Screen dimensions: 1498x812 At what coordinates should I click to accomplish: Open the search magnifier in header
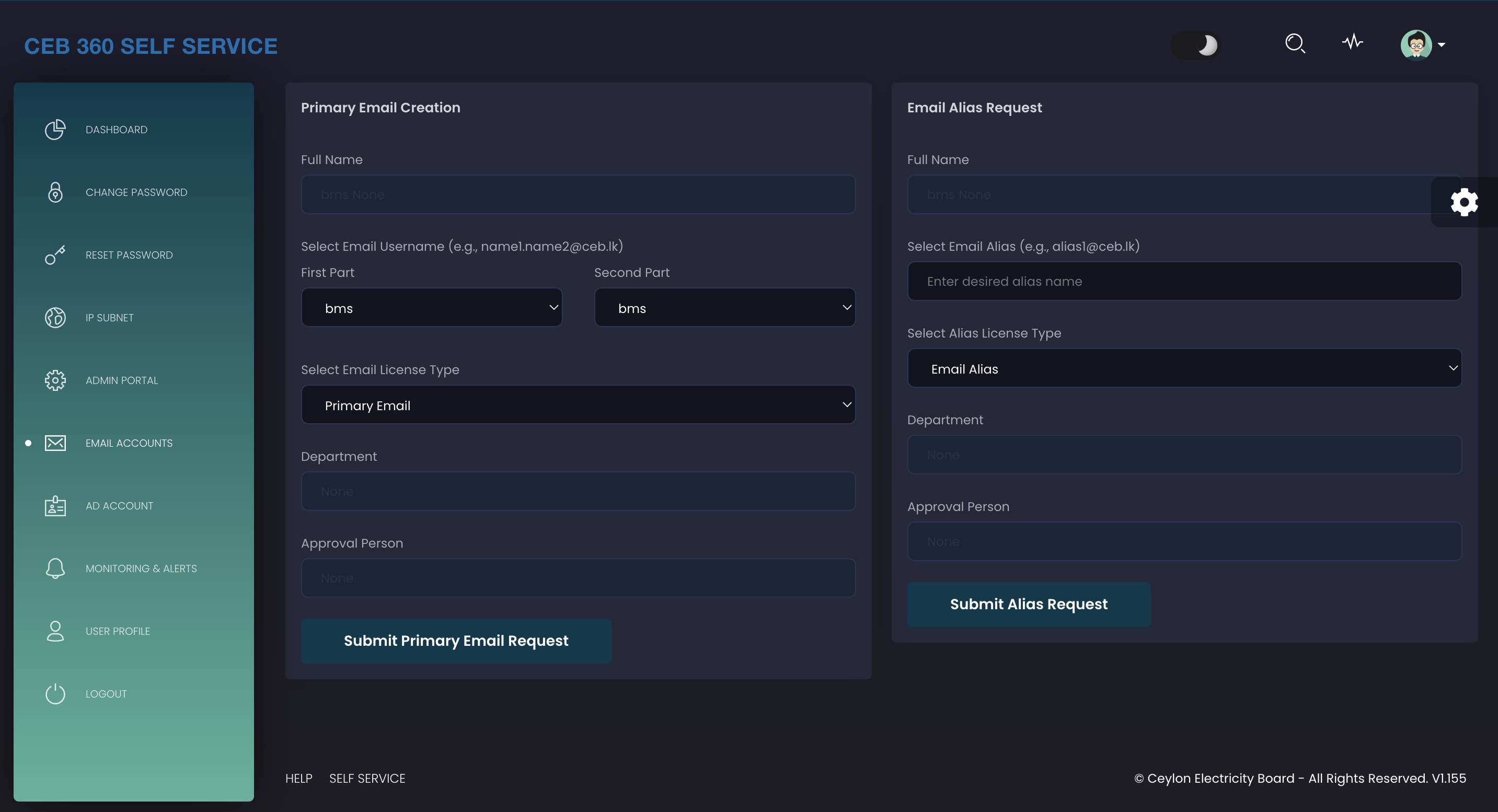pos(1295,43)
